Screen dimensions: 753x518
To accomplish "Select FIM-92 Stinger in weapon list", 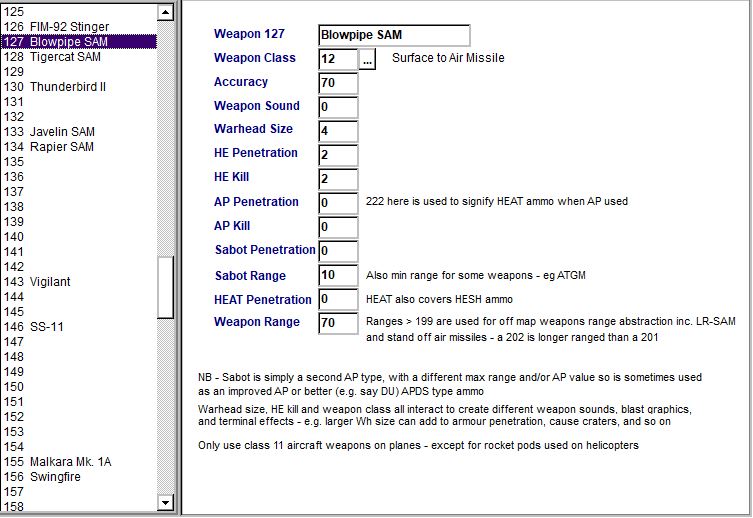I will [x=69, y=27].
